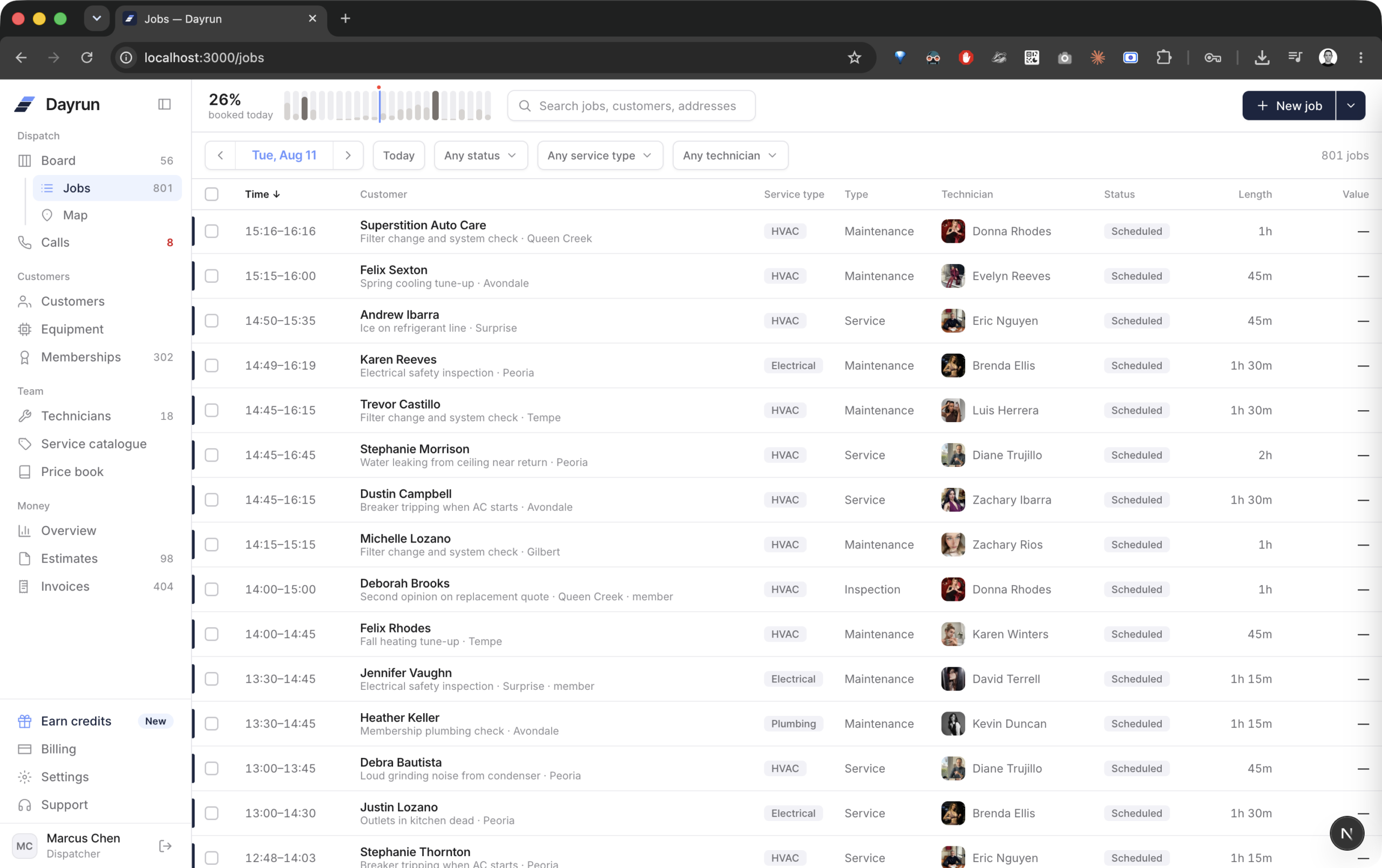Open browser extensions puzzle icon
This screenshot has width=1382, height=868.
(x=1163, y=57)
